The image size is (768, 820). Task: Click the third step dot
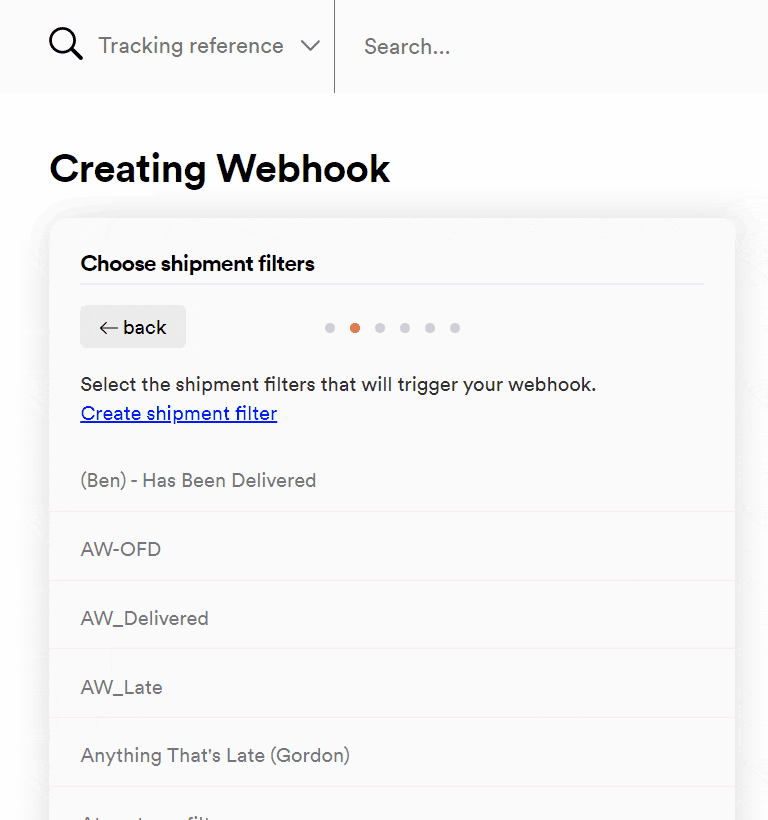tap(380, 327)
